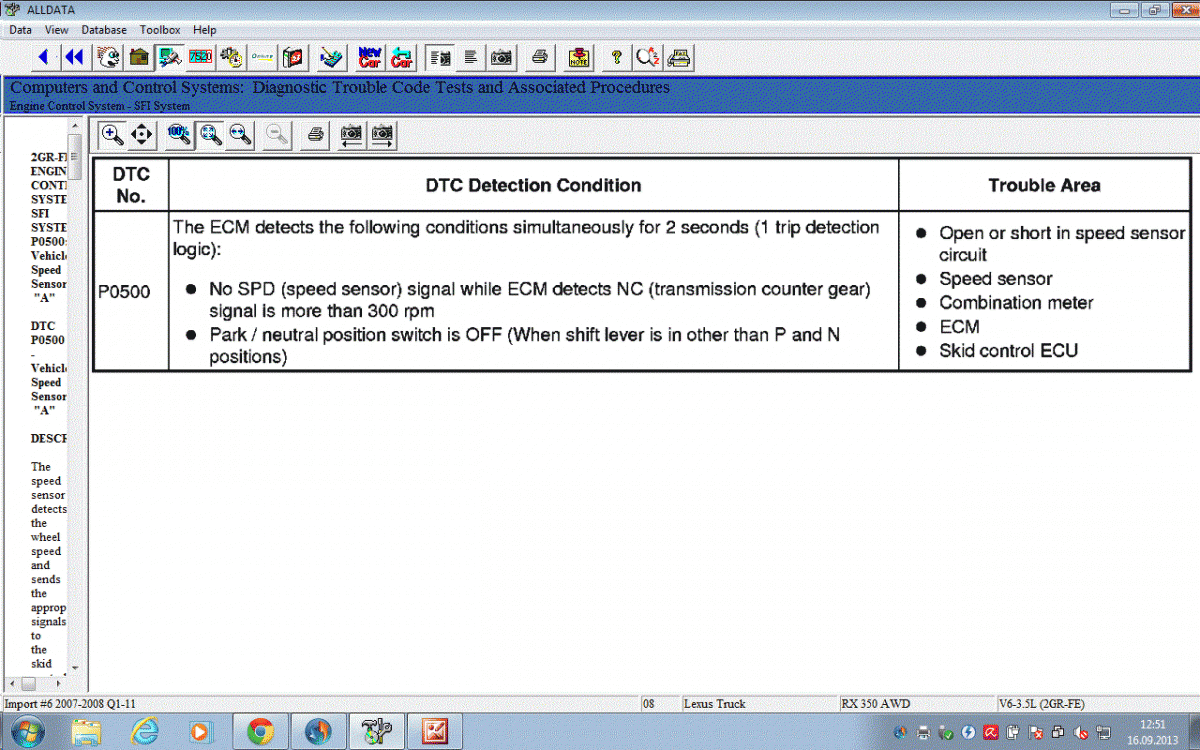Click the pencil and notepad toolbar icon
Screen dimensions: 1200x750
(x=332, y=57)
